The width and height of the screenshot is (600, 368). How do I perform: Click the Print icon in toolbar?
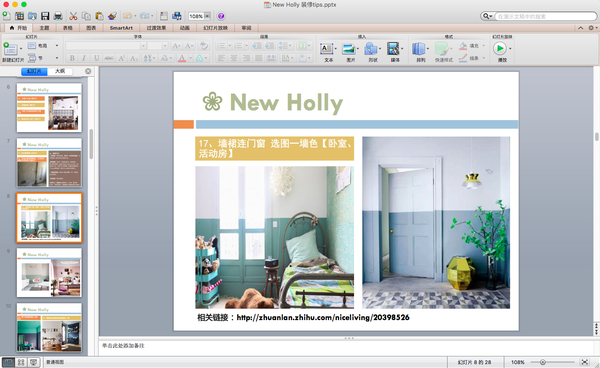pos(58,16)
